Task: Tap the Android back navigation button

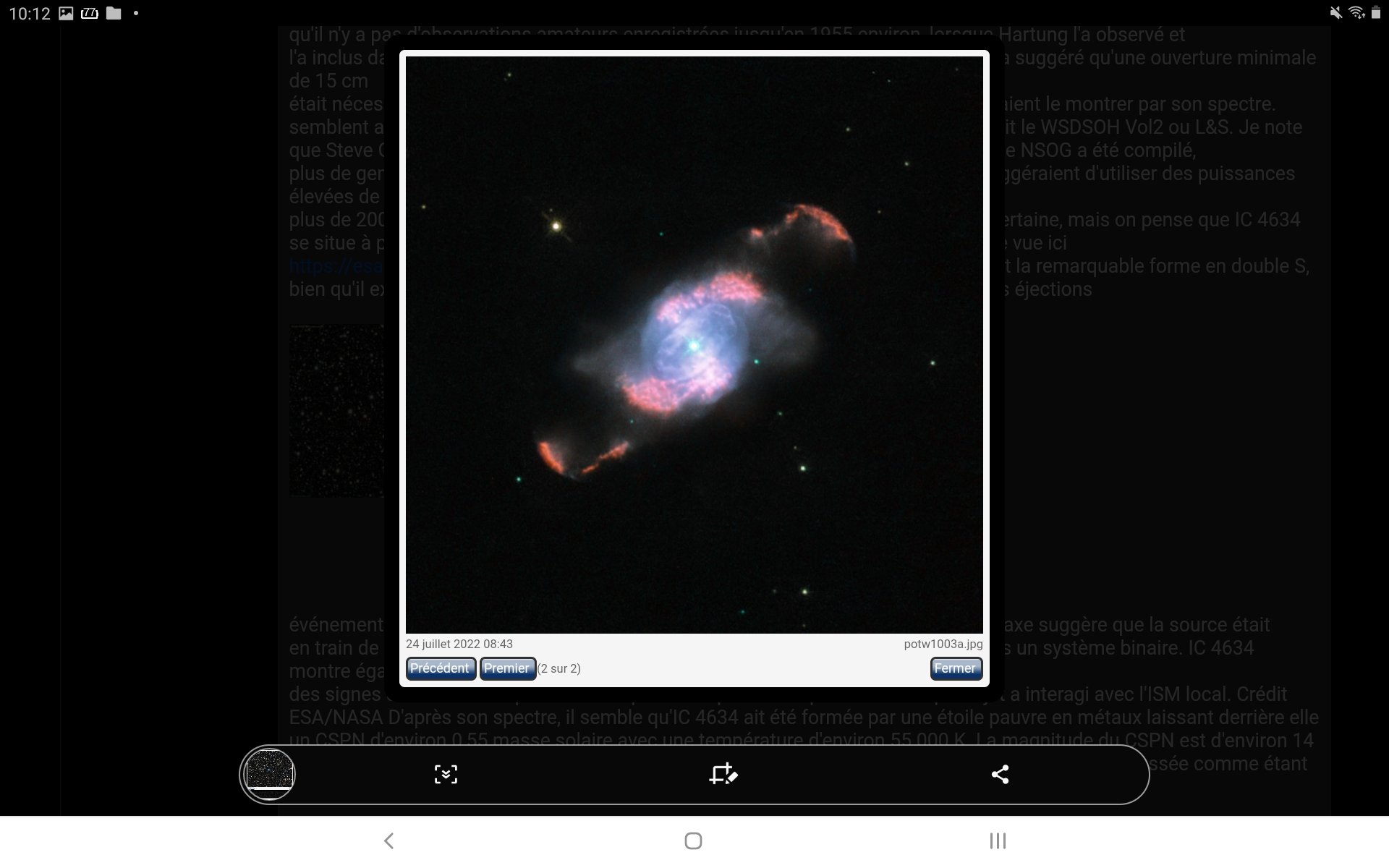Action: point(389,841)
